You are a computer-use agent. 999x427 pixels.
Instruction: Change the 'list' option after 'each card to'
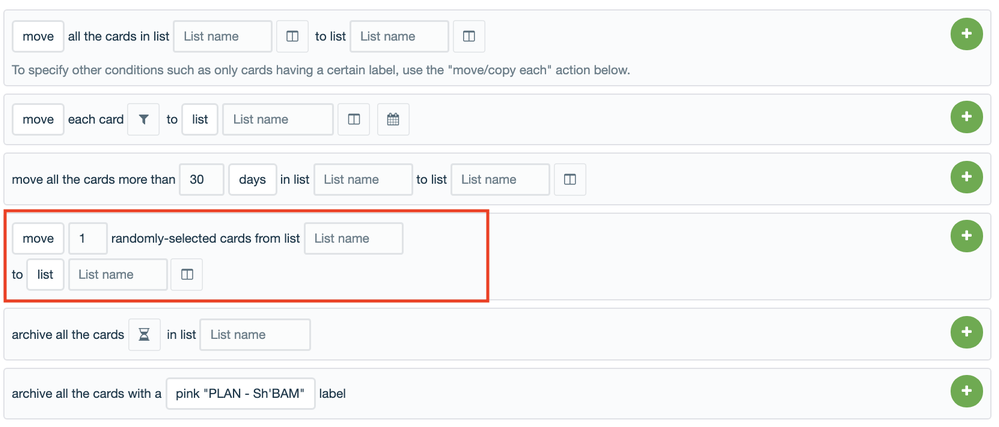coord(200,119)
